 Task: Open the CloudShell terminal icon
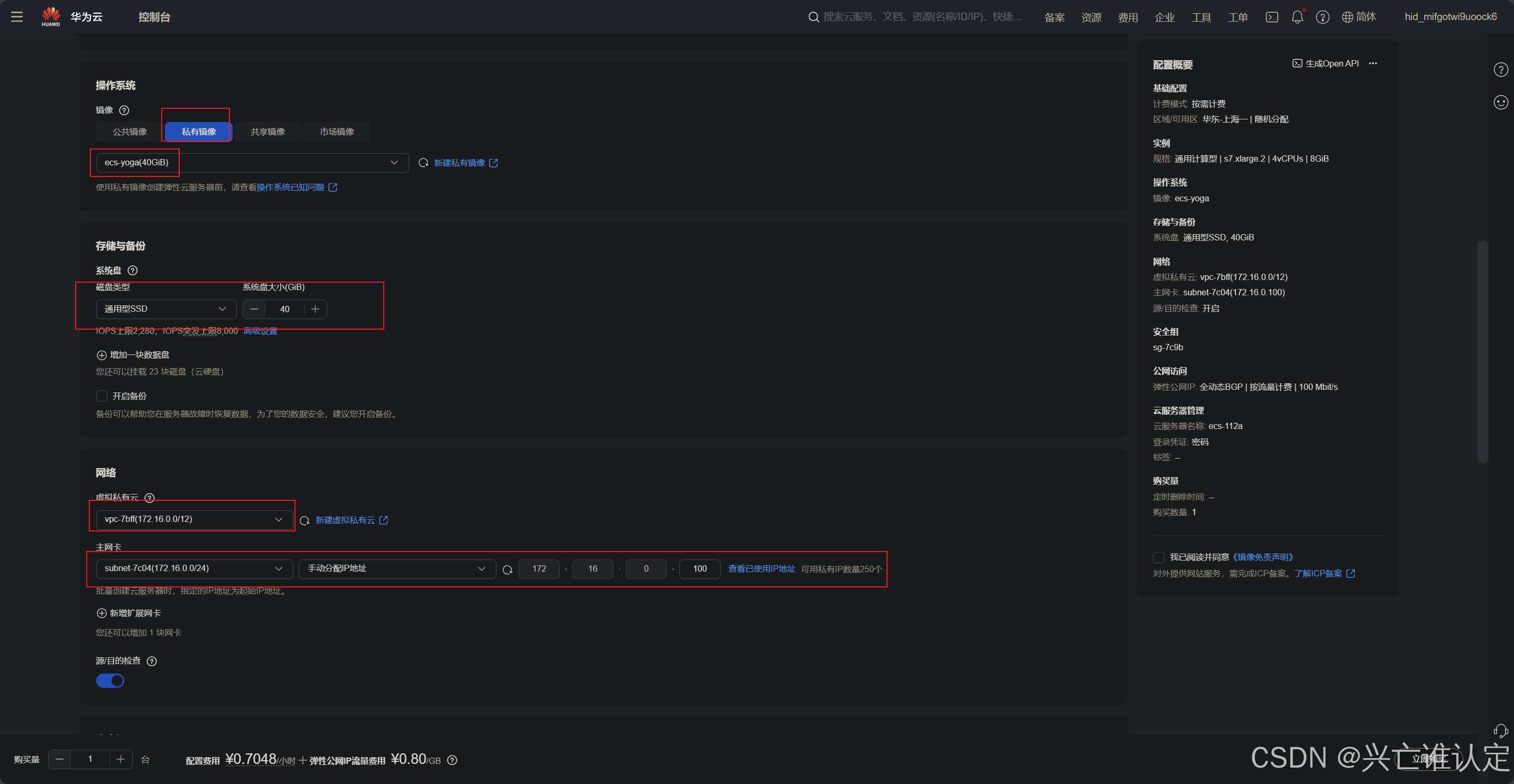click(1271, 17)
